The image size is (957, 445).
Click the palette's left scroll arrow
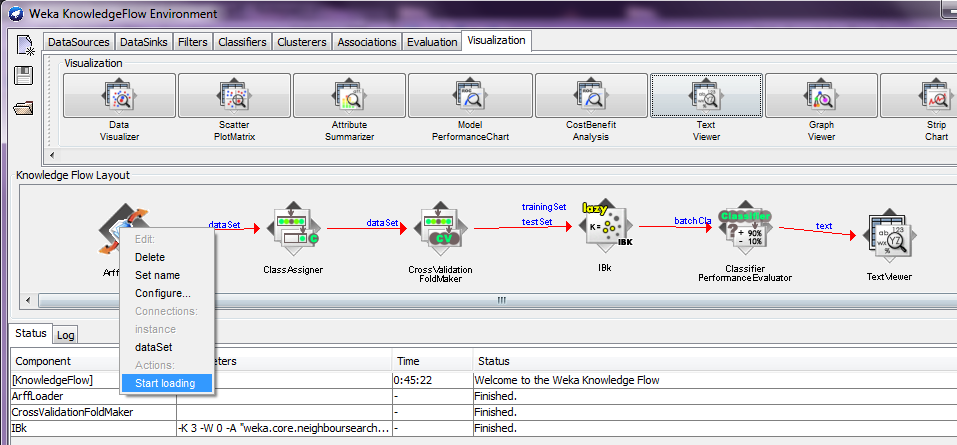click(x=52, y=155)
